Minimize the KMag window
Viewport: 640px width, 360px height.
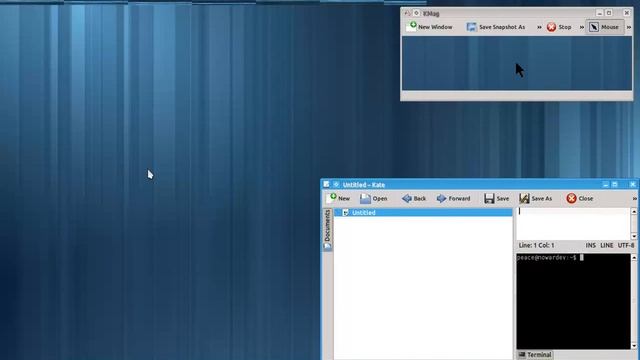tap(599, 13)
